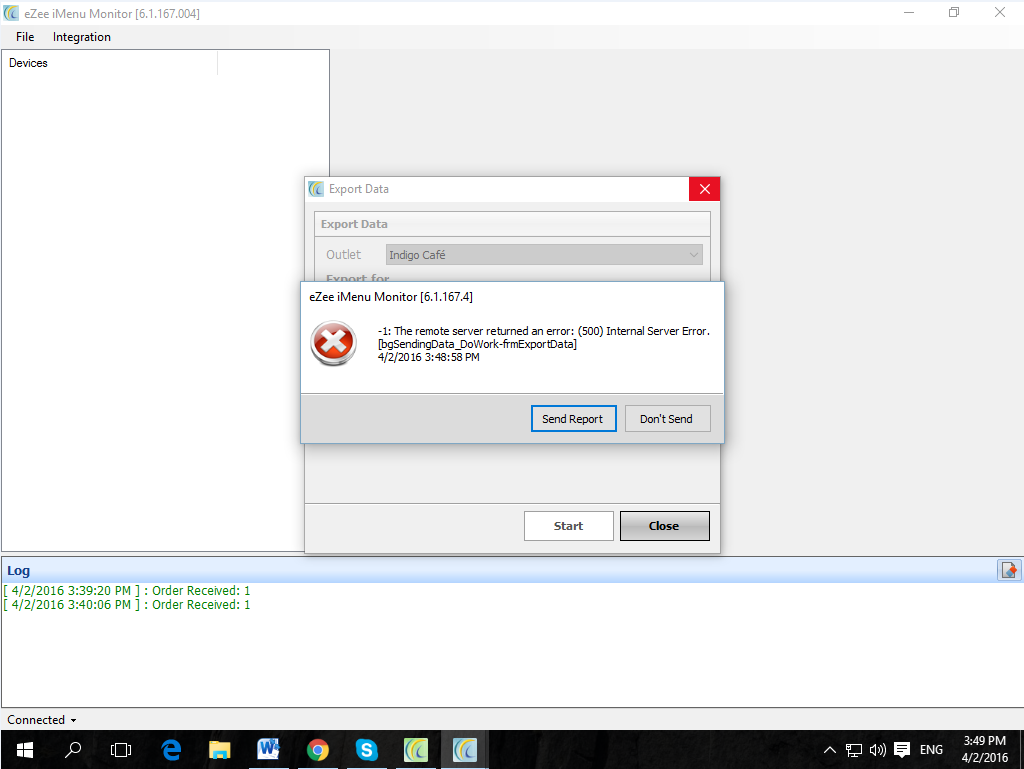Viewport: 1024px width, 769px height.
Task: Click the log export icon in Log header
Action: 1008,570
